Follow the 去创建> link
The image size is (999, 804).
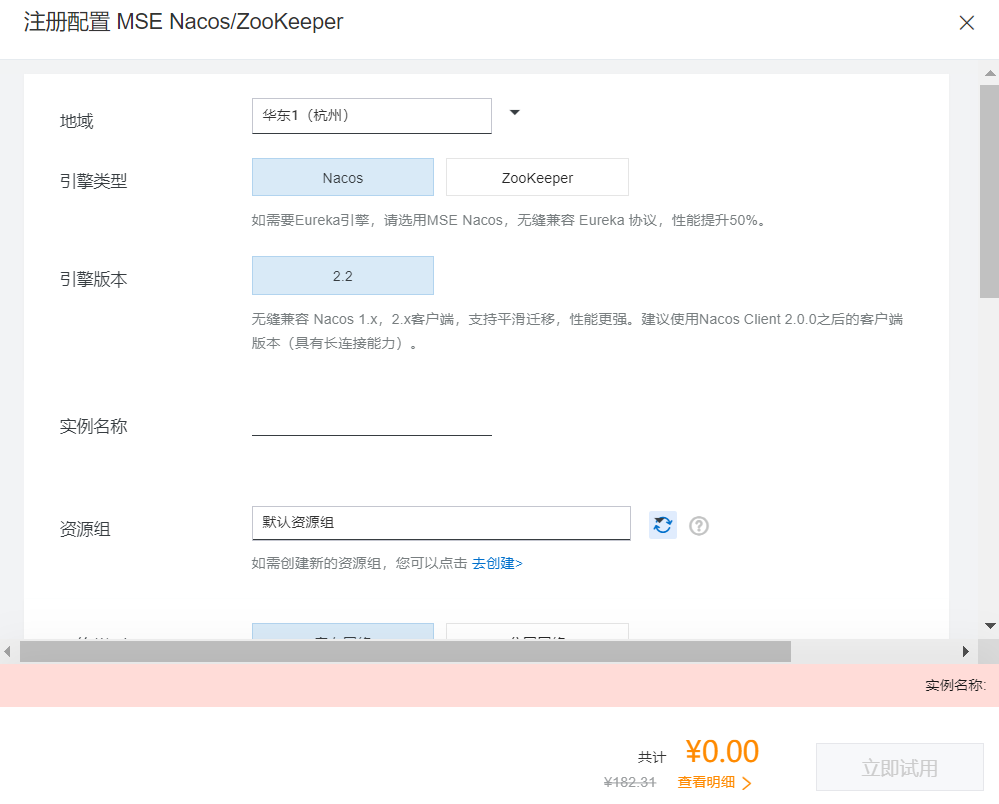(497, 563)
